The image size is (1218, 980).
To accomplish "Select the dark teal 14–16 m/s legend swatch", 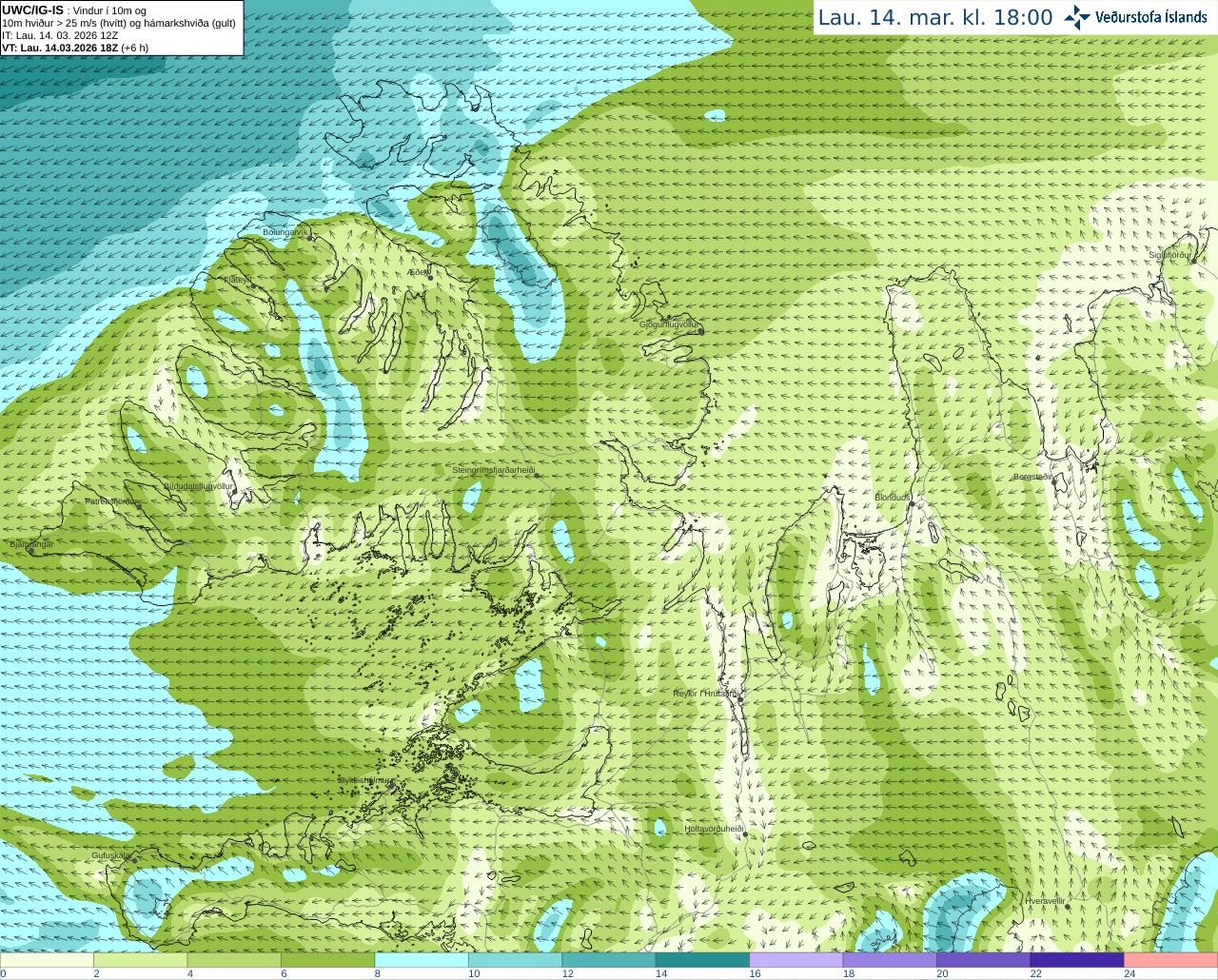I will [x=703, y=960].
